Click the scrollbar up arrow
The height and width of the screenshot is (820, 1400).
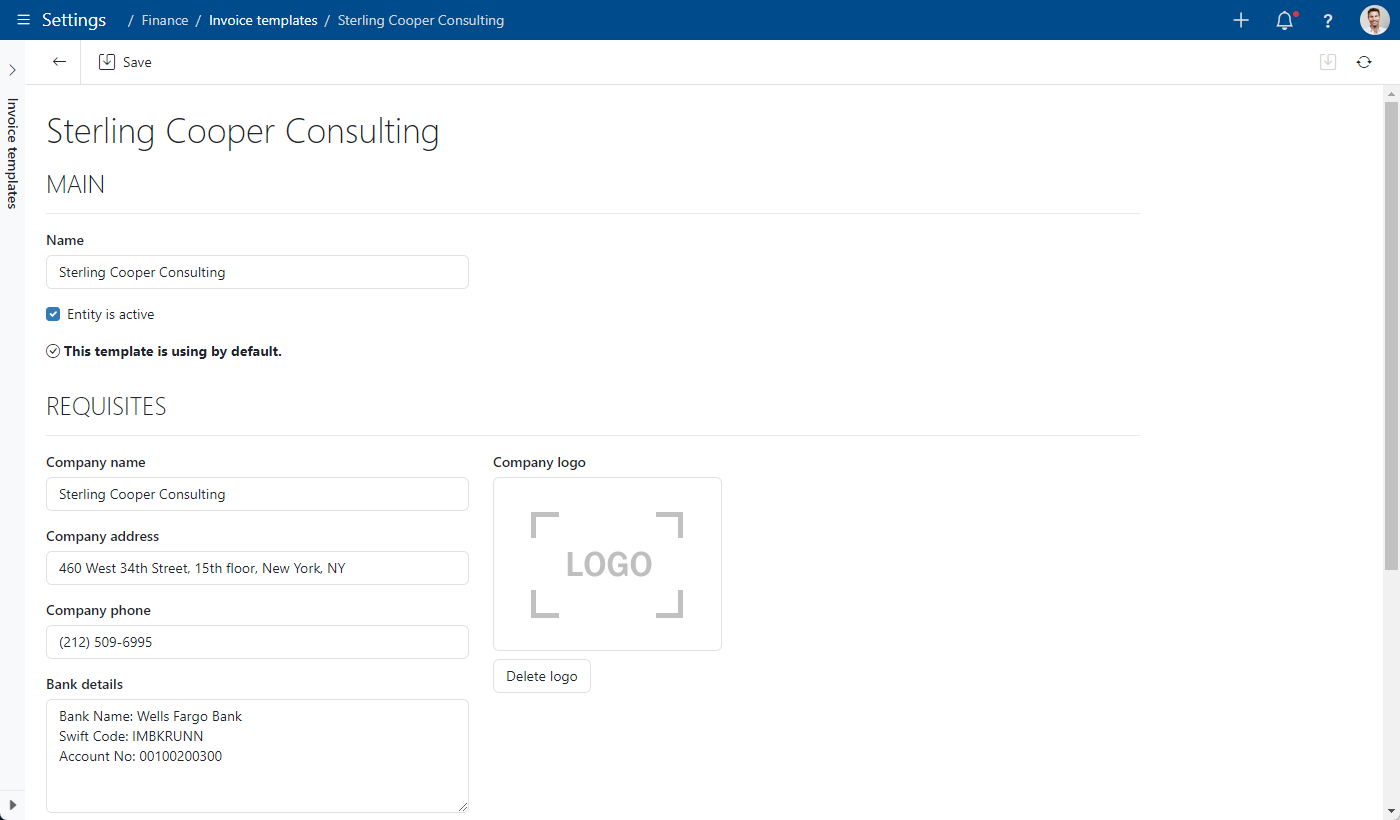1391,92
